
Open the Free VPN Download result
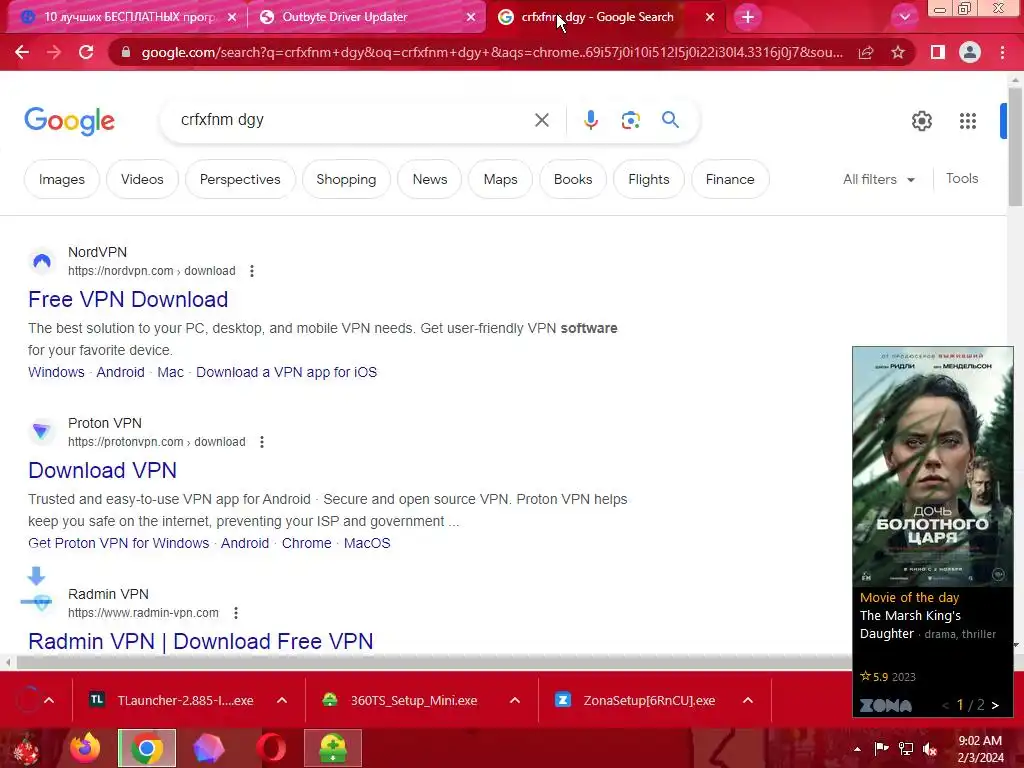(128, 299)
